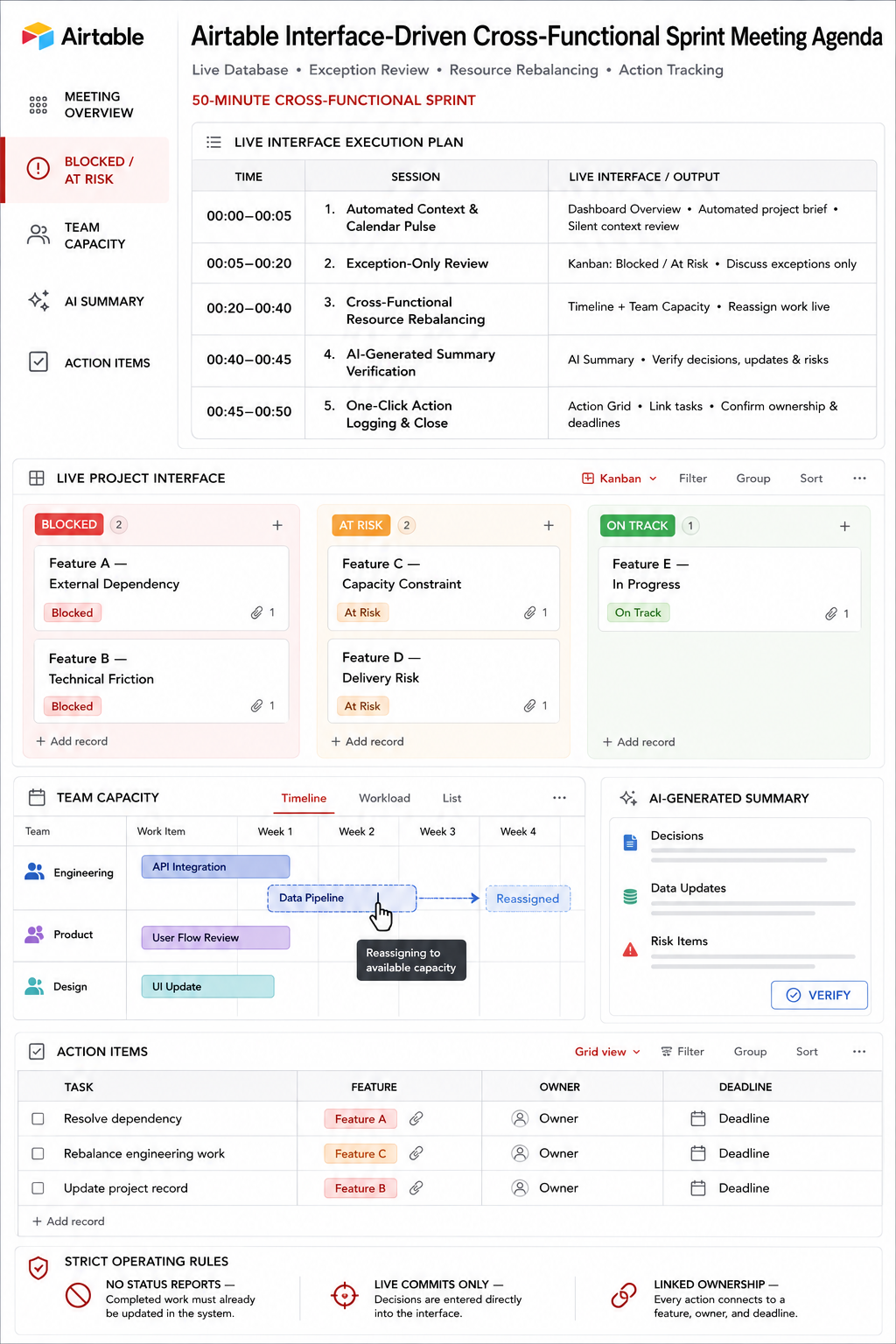Viewport: 896px width, 1344px height.
Task: Open Meeting Overview grid icon in sidebar
Action: click(x=38, y=105)
